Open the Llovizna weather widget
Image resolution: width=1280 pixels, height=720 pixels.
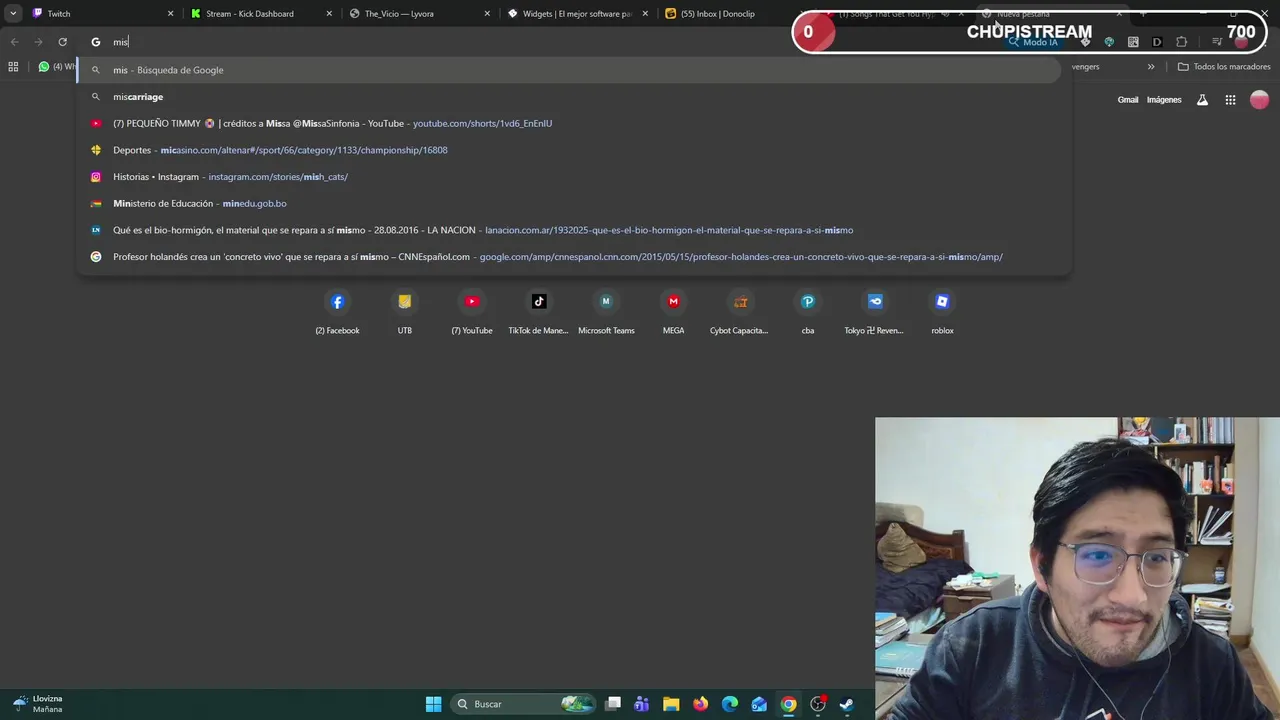click(40, 704)
